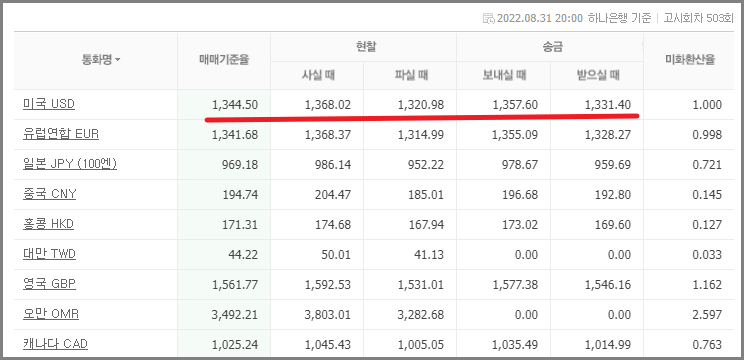Select the USD conversion value 1.000
Screen dimensions: 744x360
pos(707,105)
